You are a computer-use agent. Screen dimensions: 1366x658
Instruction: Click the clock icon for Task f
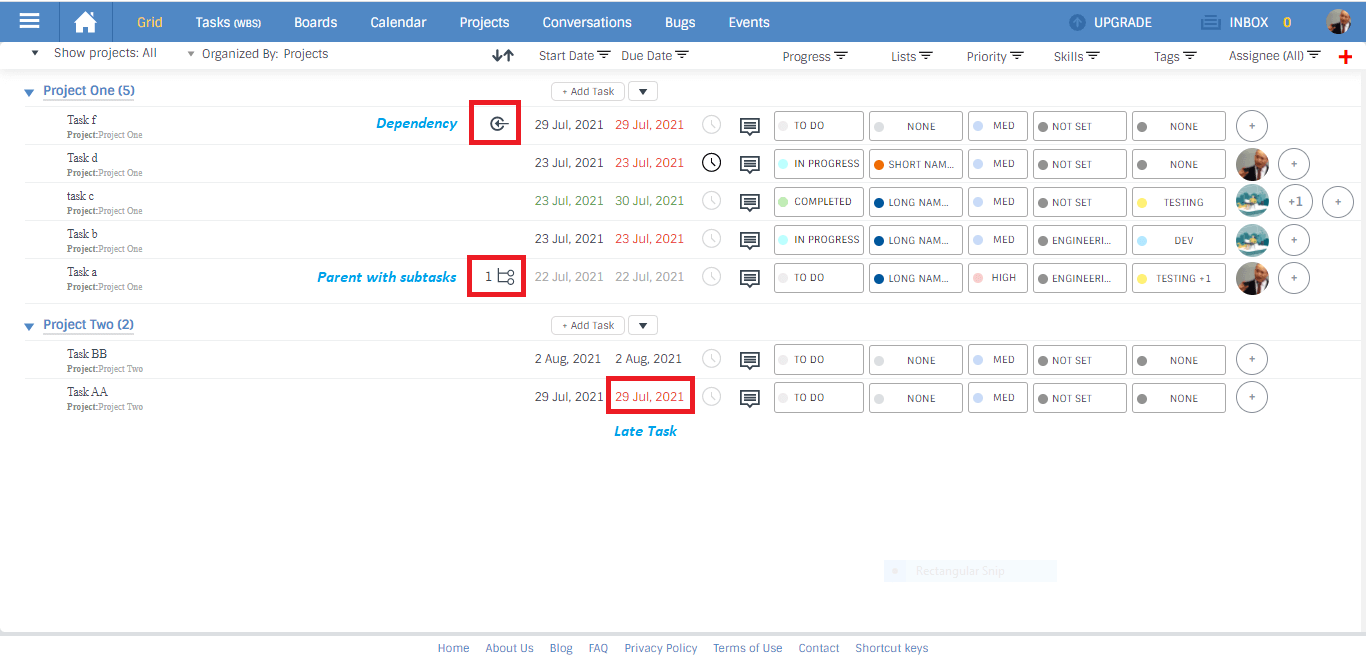711,125
